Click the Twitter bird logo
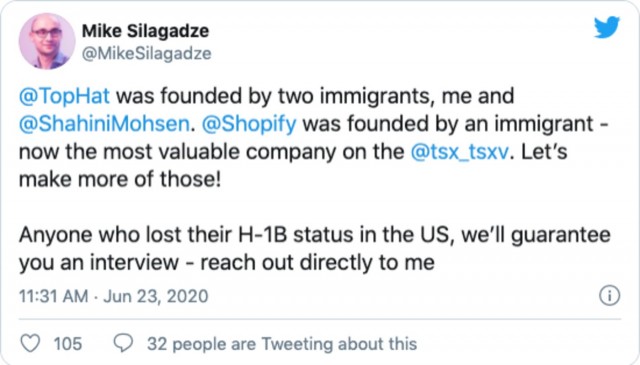640x365 pixels. 607,27
